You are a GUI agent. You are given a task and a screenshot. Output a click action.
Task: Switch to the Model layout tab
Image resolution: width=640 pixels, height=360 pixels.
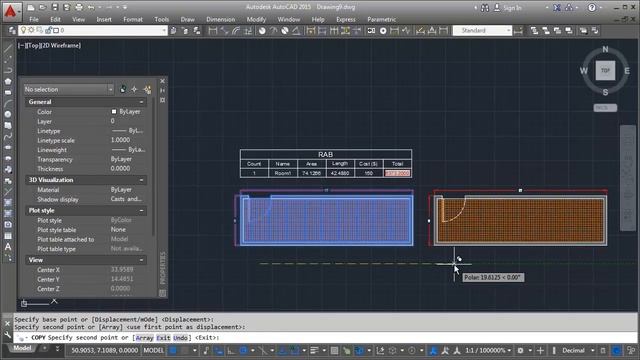coord(22,348)
